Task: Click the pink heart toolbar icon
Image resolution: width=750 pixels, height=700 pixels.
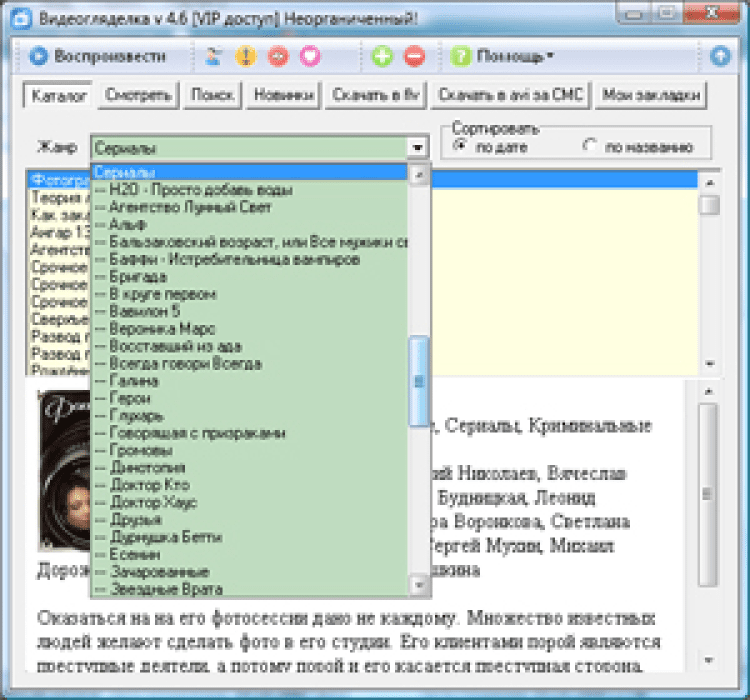Action: coord(310,56)
